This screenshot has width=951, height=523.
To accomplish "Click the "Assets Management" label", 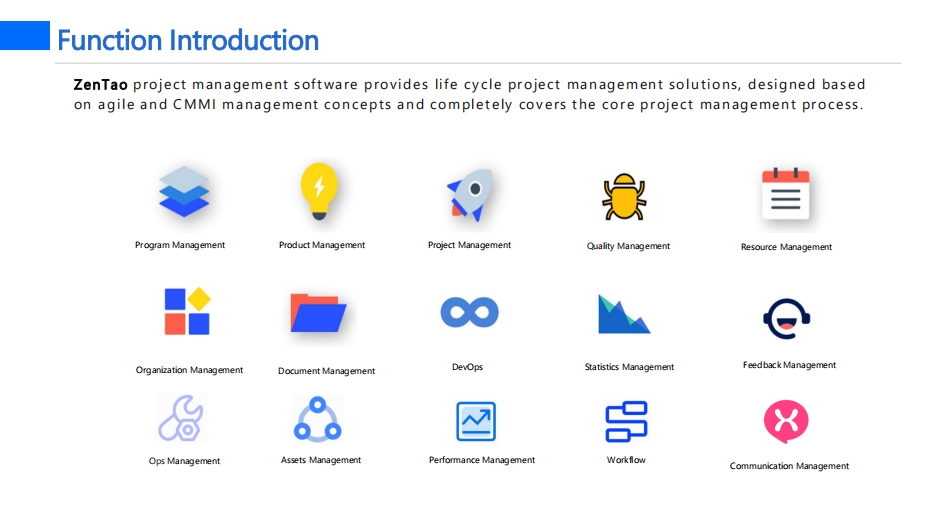I will click(321, 460).
